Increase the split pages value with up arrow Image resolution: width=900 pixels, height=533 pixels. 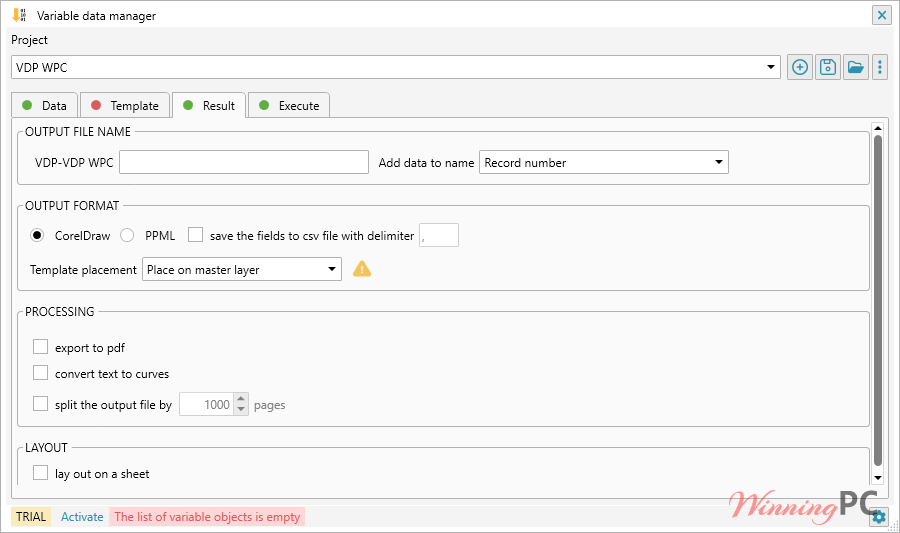241,399
